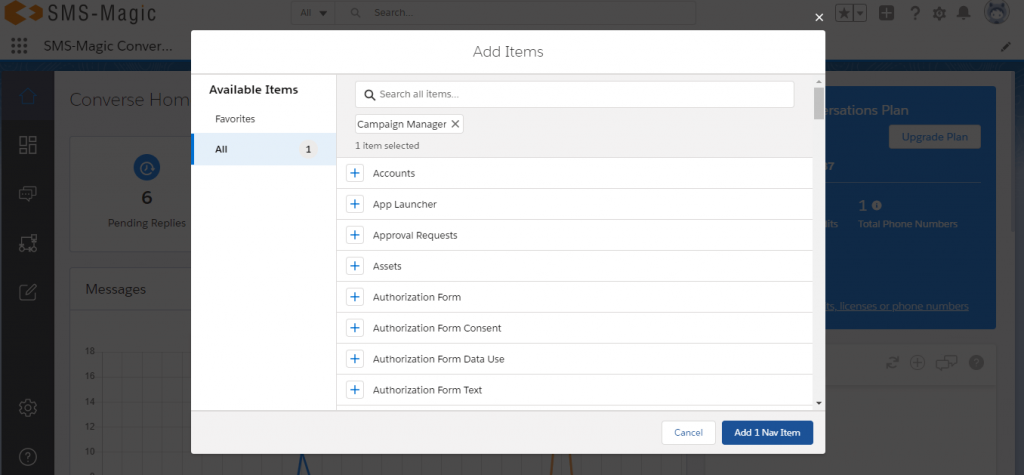Click the refresh icon in the panel

point(892,363)
